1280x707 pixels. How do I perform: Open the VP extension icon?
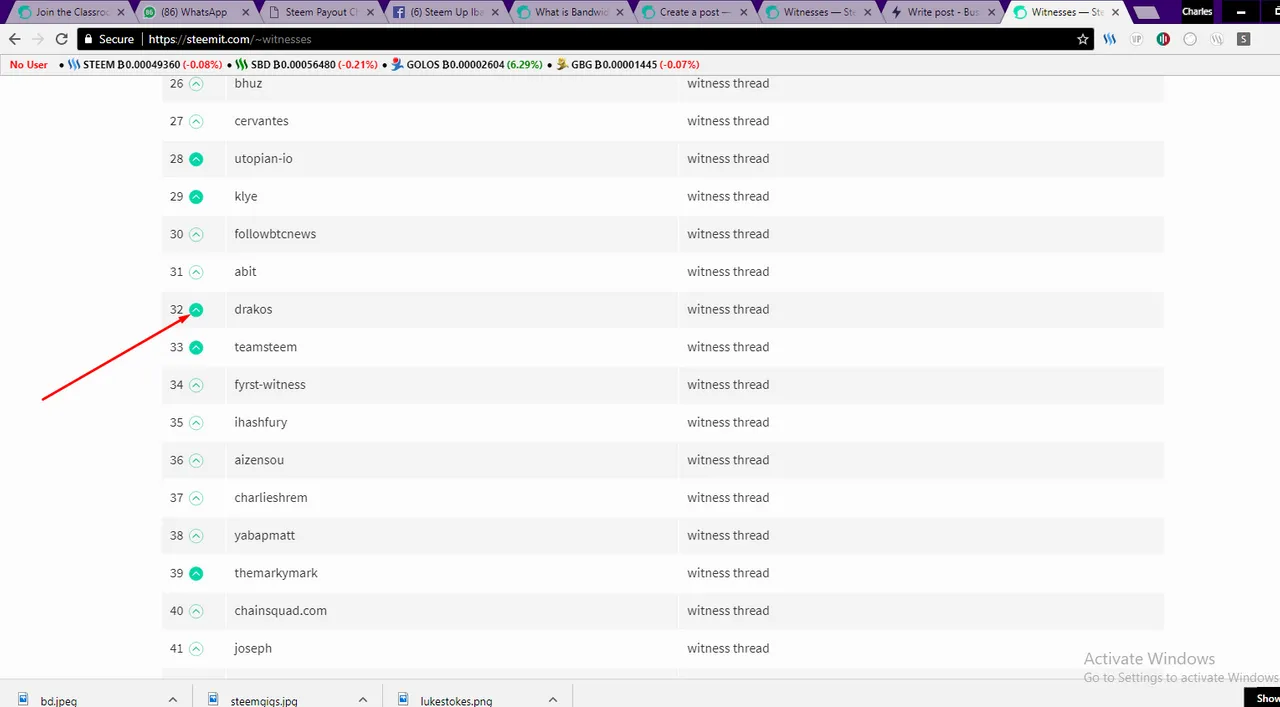coord(1137,39)
